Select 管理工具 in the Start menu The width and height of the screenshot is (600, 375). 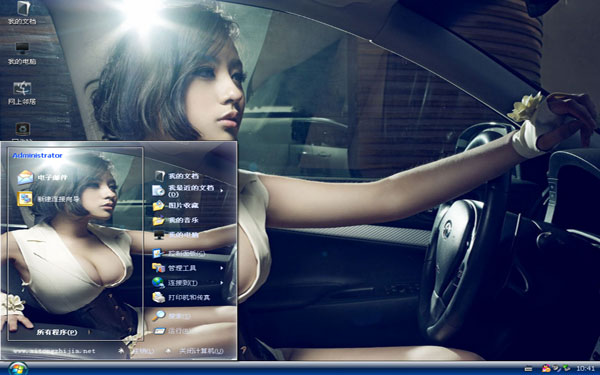[x=174, y=268]
